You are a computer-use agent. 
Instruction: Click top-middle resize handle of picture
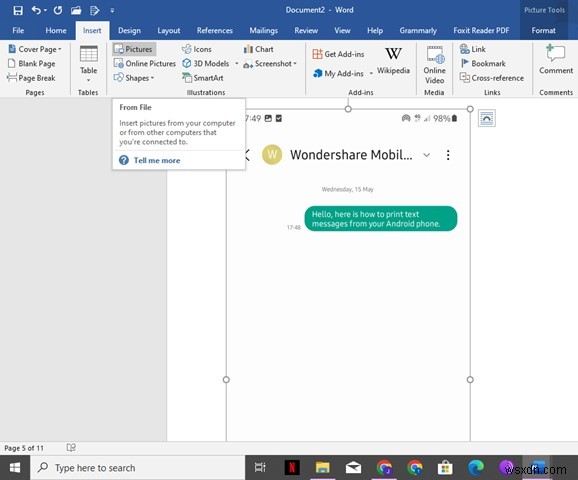[348, 109]
